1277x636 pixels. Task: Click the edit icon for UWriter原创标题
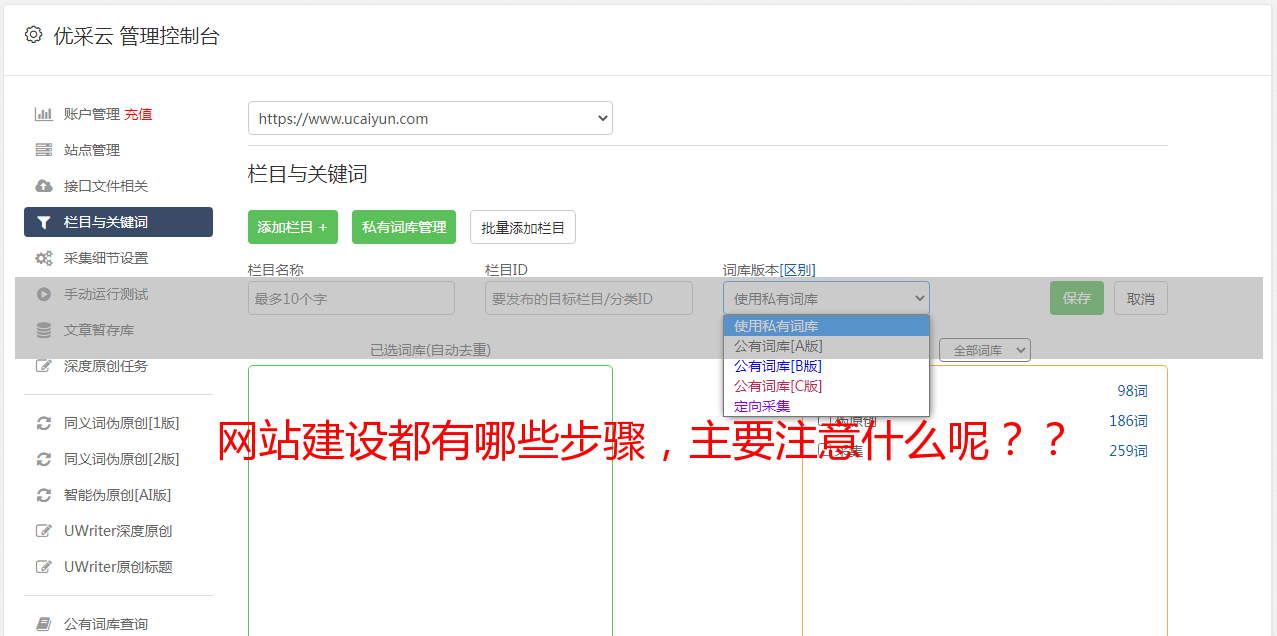[x=44, y=567]
